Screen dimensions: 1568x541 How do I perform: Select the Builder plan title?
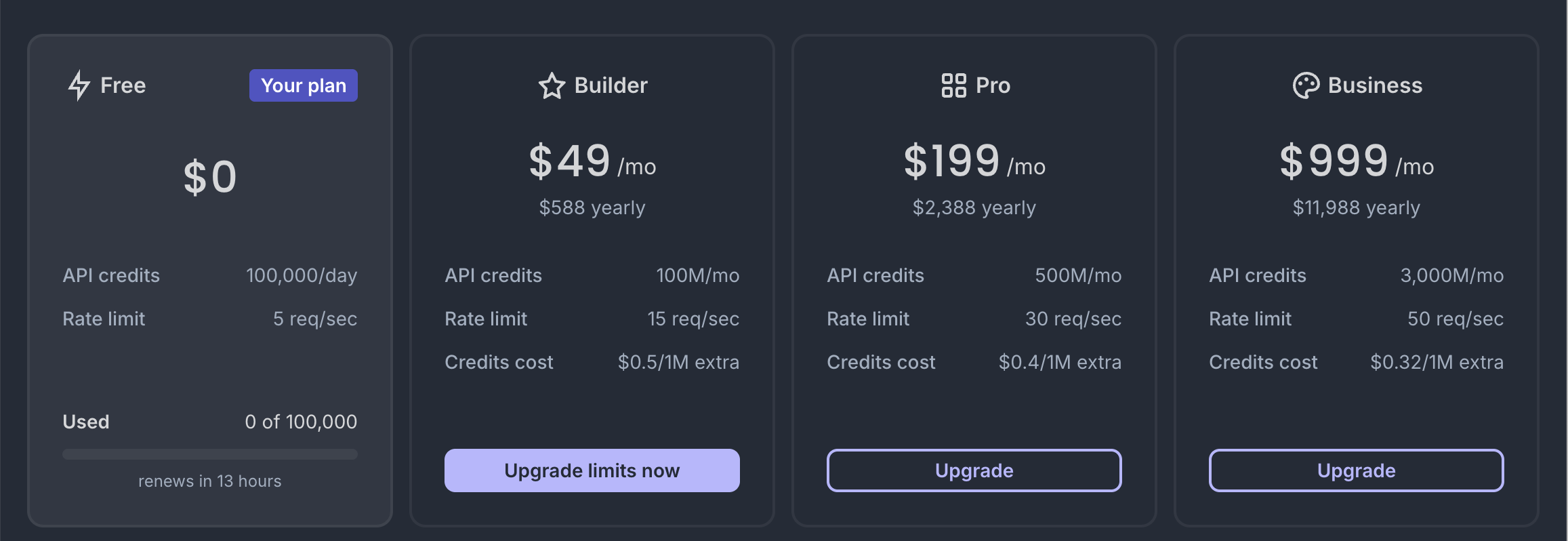611,85
